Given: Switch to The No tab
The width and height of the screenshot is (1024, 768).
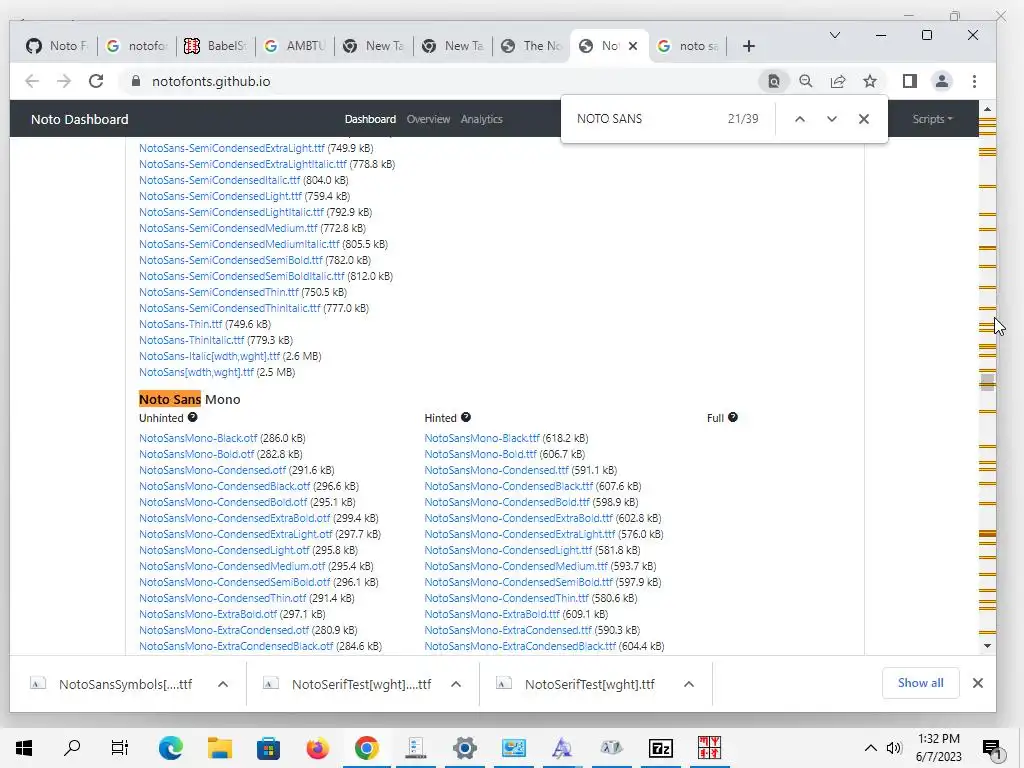Looking at the screenshot, I should point(532,46).
